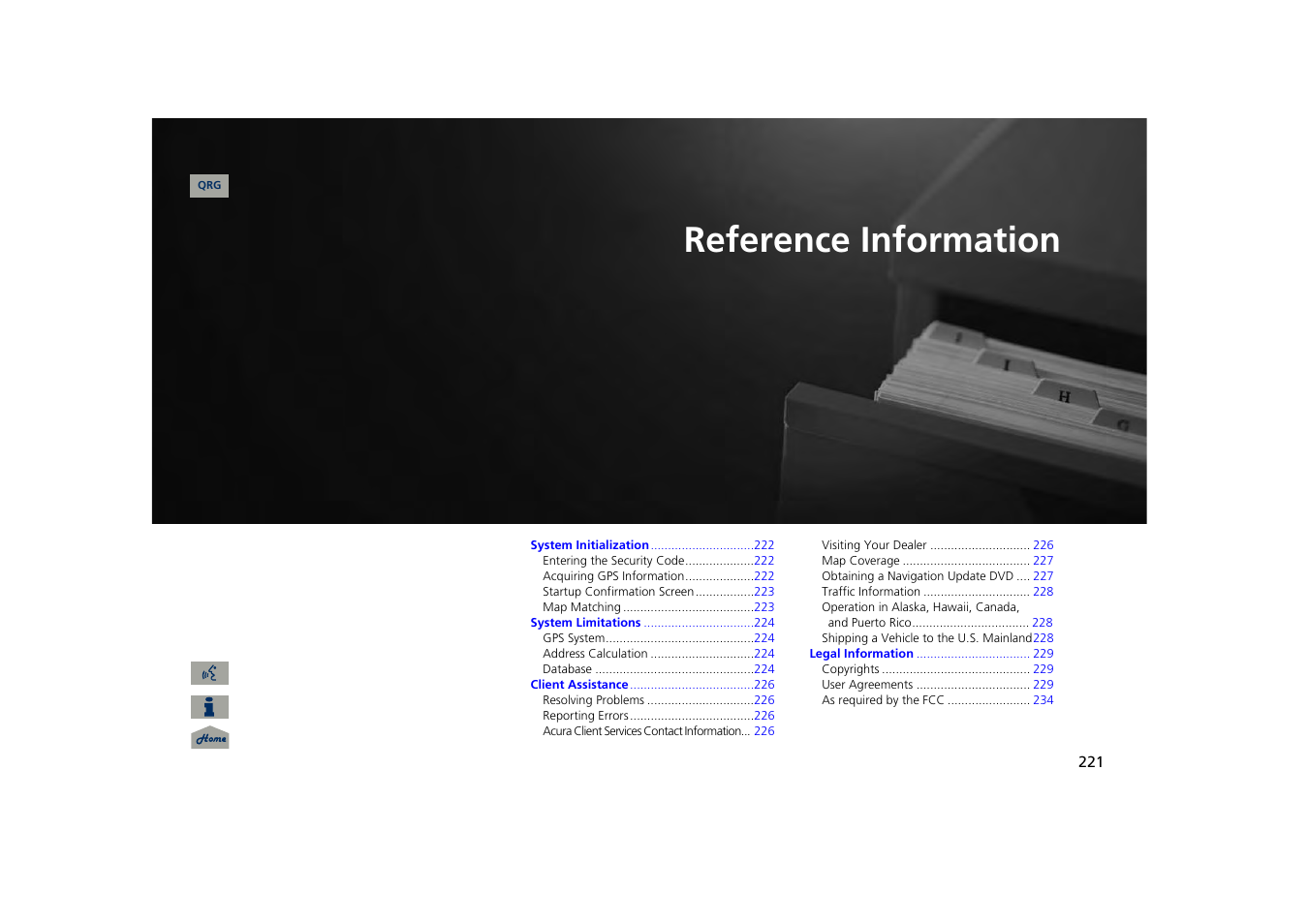
Task: Go to Map Matching page
Action: point(658,607)
